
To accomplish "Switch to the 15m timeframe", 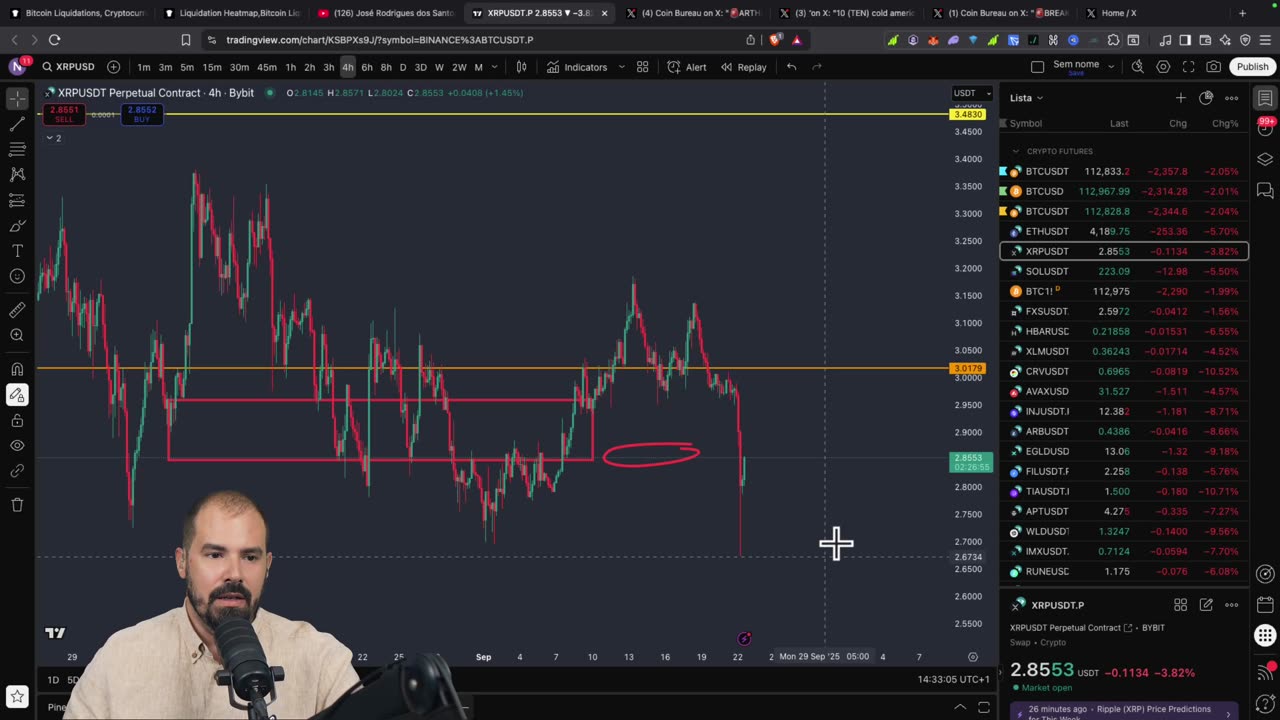I will click(212, 67).
